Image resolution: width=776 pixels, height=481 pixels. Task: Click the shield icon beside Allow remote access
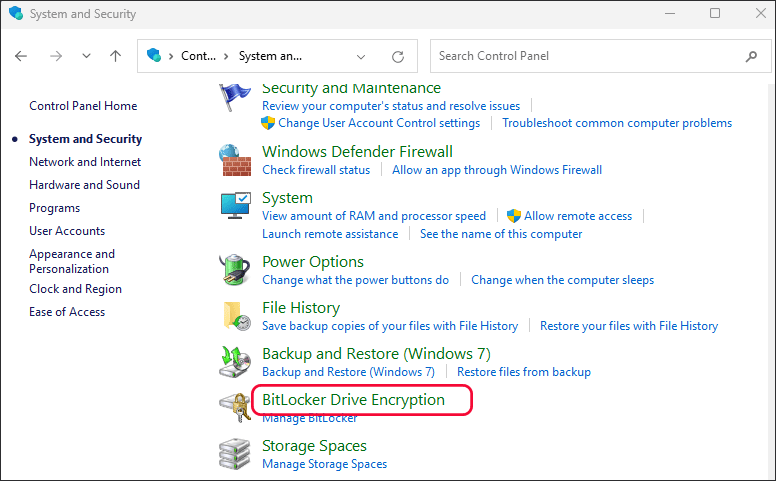[x=514, y=216]
